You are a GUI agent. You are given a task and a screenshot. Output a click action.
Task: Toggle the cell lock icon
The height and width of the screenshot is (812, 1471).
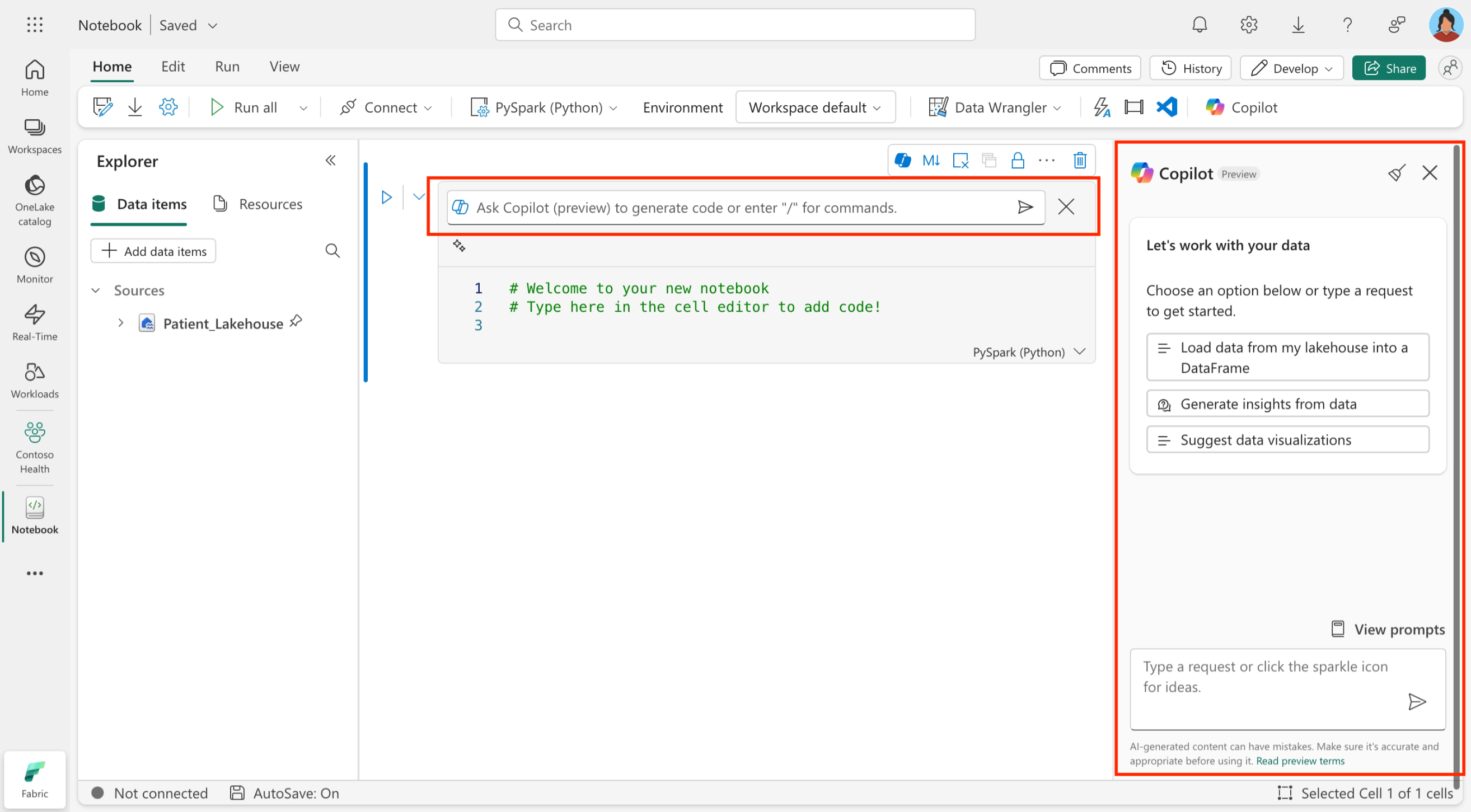(1018, 161)
